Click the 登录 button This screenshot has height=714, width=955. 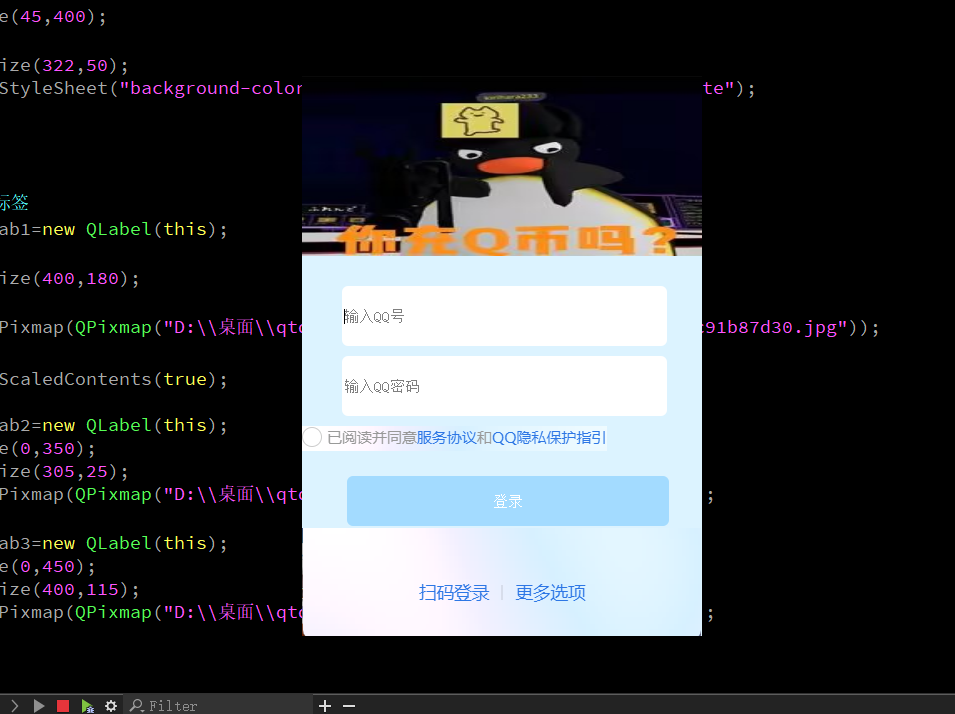coord(508,501)
